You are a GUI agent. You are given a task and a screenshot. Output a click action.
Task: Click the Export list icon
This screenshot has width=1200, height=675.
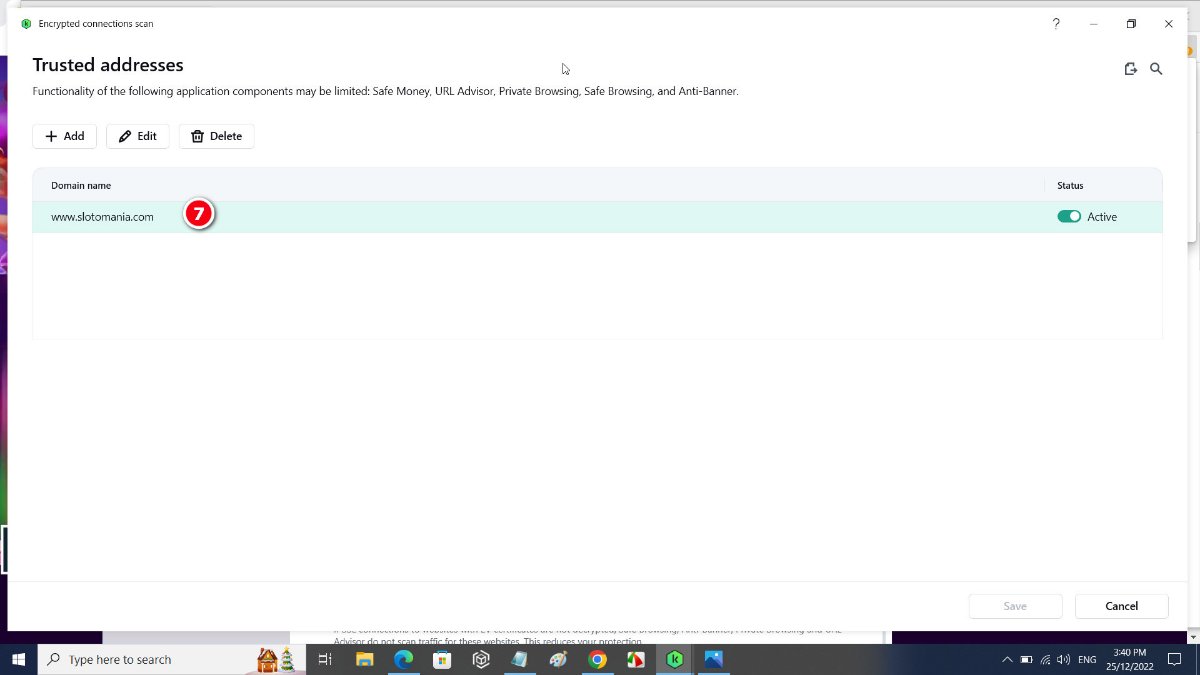[1130, 69]
